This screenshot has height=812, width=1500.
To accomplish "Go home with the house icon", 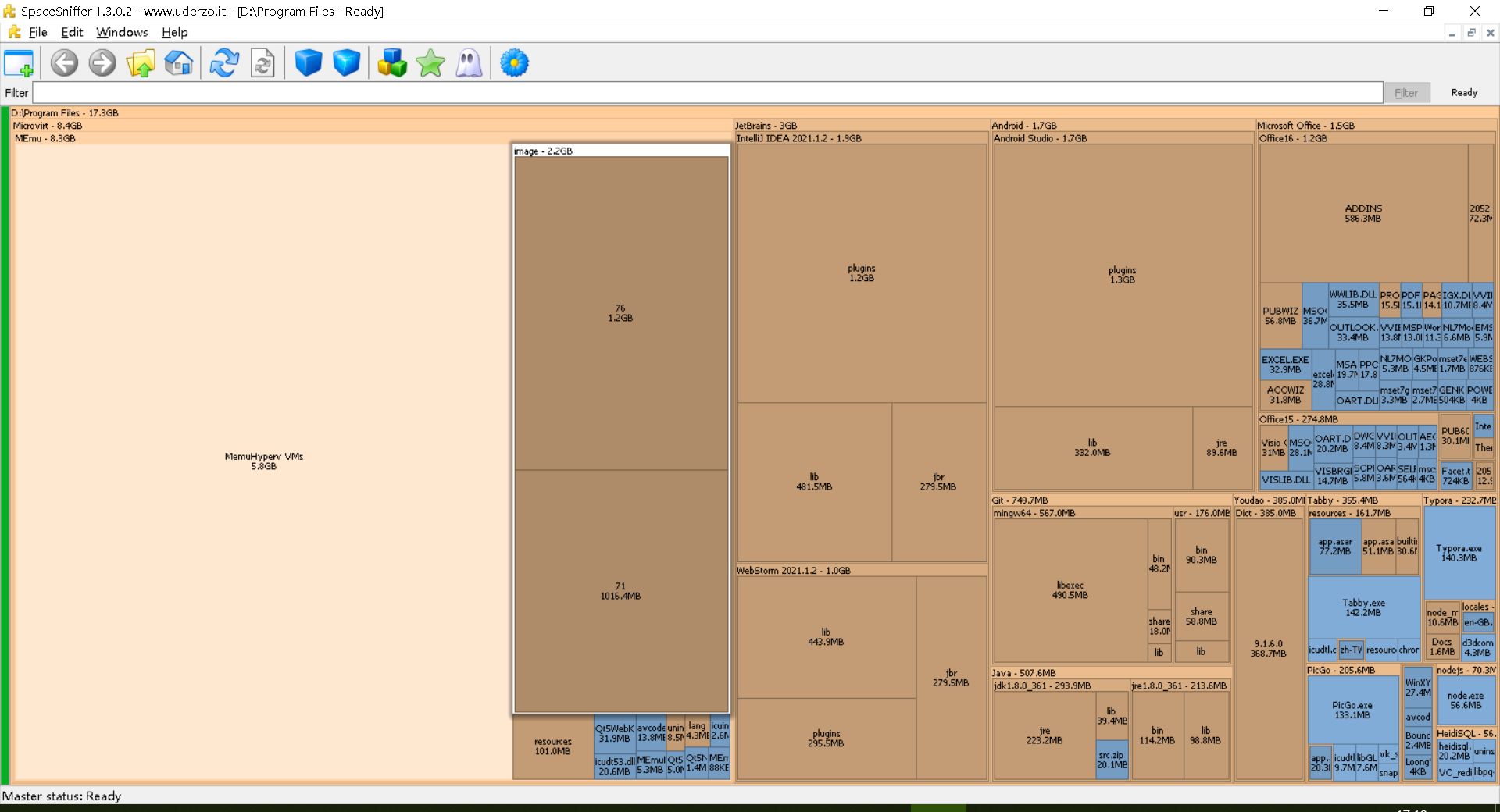I will tap(179, 63).
